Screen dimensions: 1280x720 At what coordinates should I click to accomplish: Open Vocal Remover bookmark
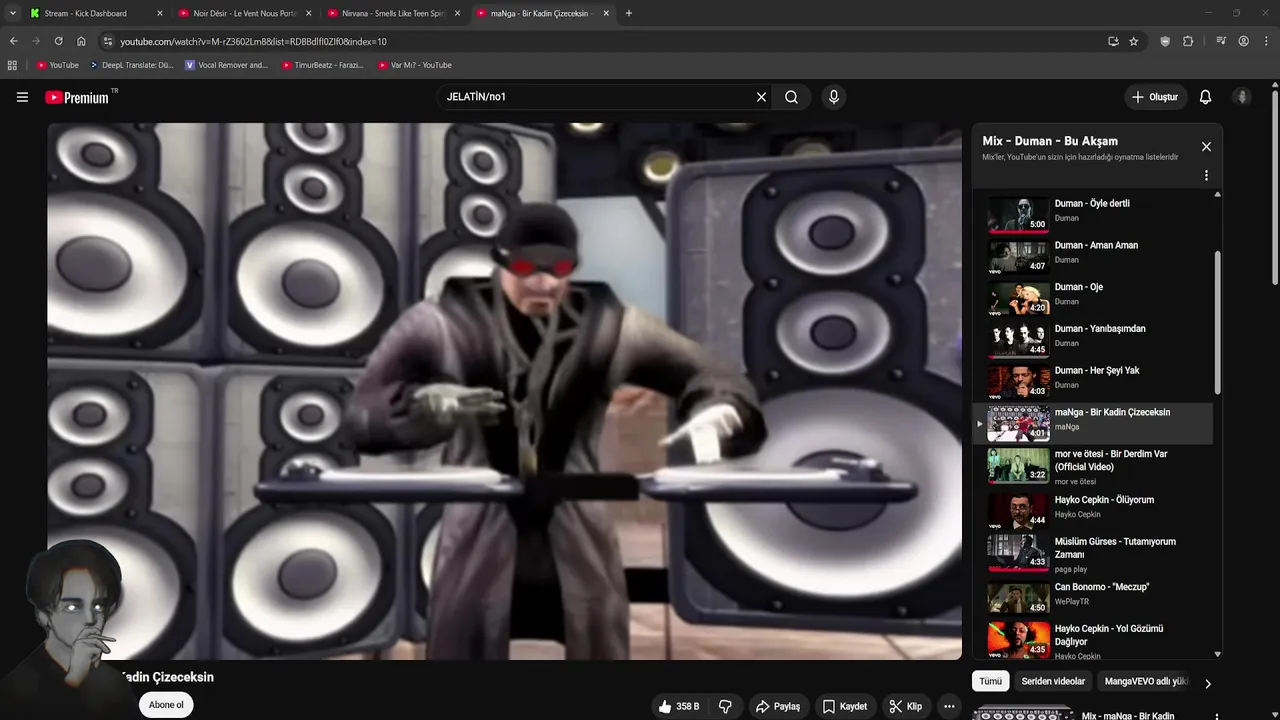click(226, 65)
